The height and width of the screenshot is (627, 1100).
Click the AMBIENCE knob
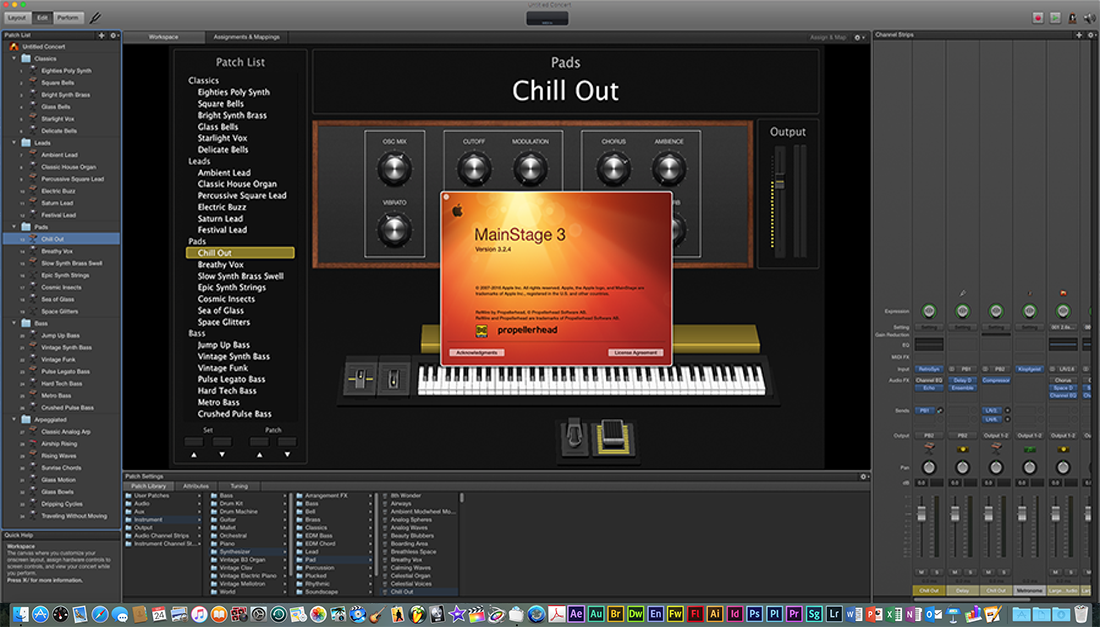tap(669, 168)
